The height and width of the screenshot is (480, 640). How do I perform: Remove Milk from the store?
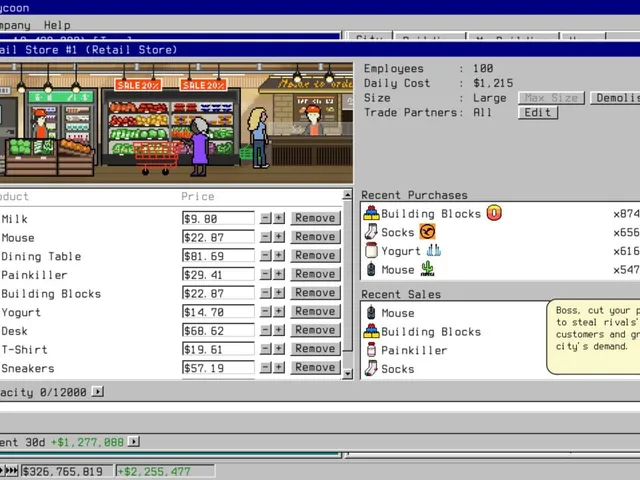click(x=316, y=218)
